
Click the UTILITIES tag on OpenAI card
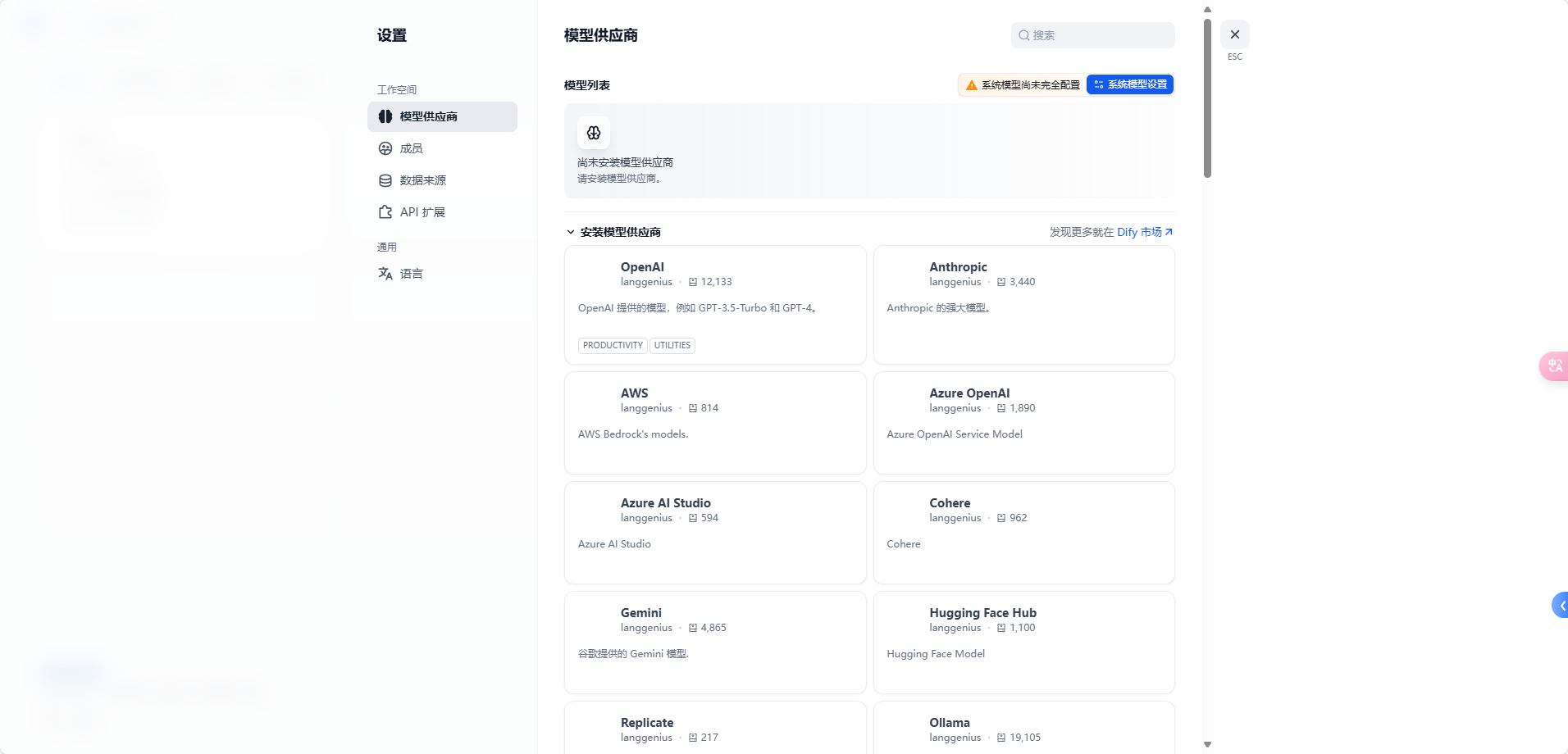coord(672,346)
